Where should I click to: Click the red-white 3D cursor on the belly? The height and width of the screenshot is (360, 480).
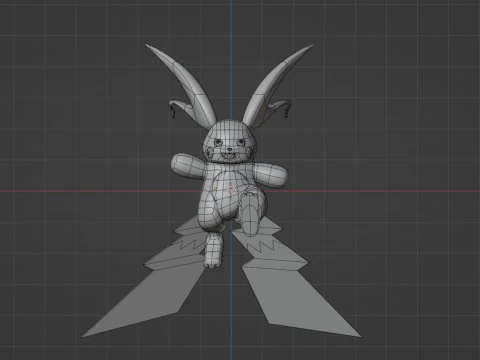[231, 191]
